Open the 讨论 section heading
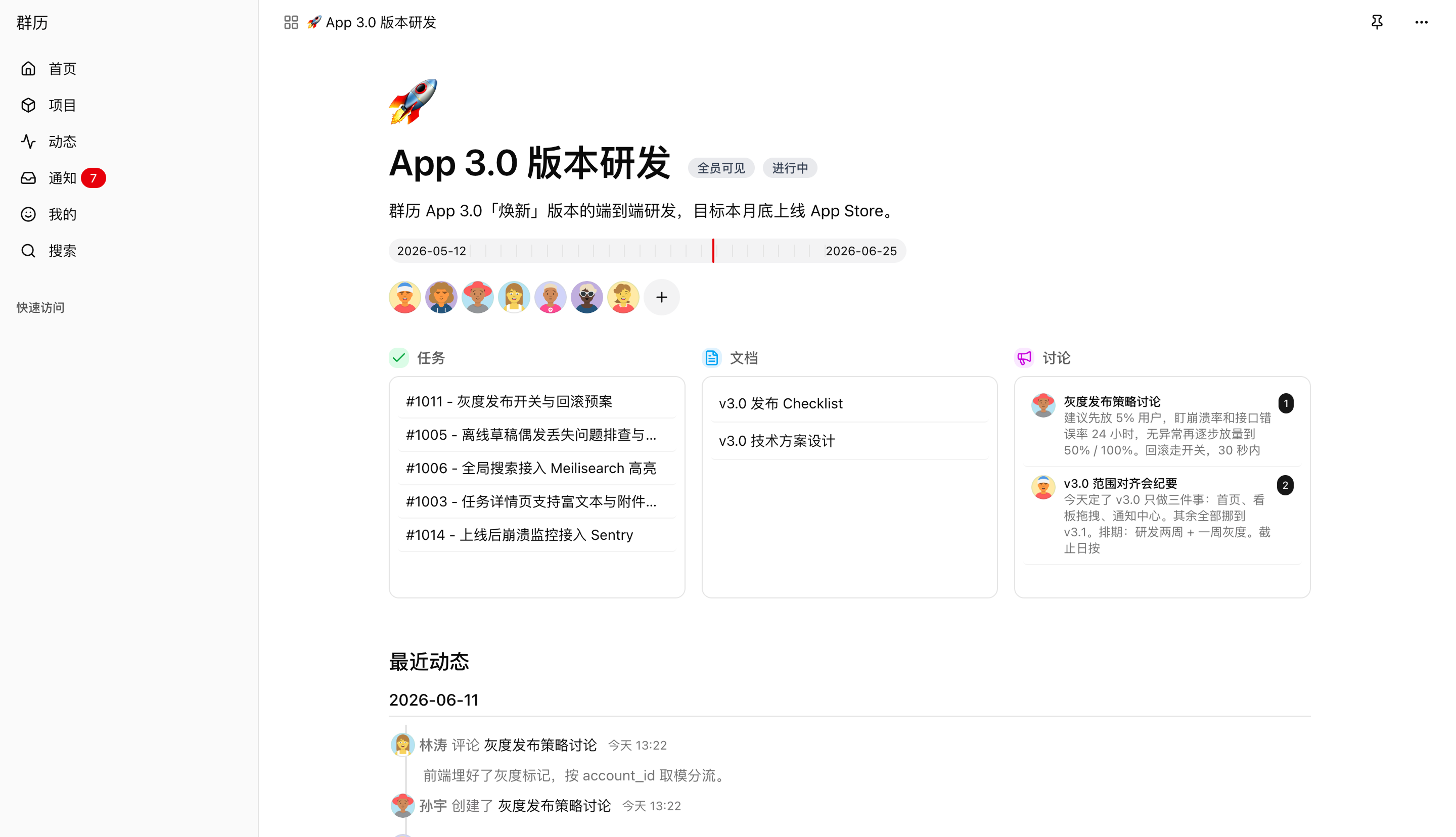The width and height of the screenshot is (1456, 837). pyautogui.click(x=1056, y=358)
